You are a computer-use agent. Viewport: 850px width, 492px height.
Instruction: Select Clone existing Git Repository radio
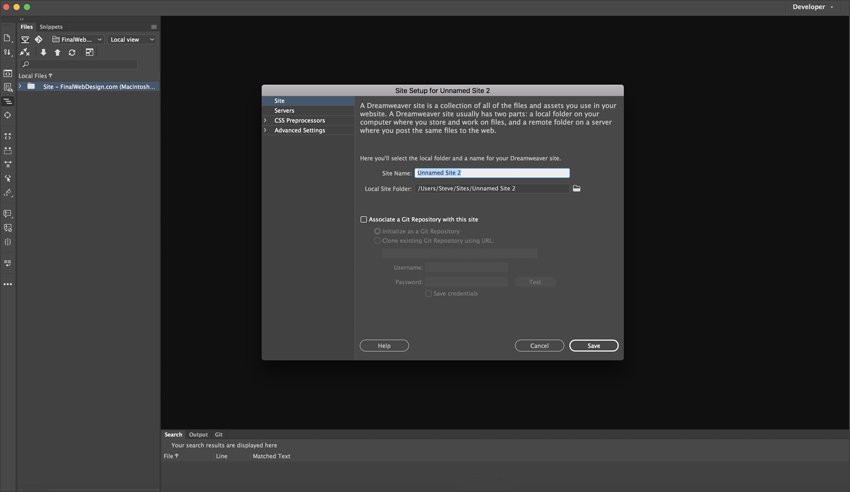(377, 241)
